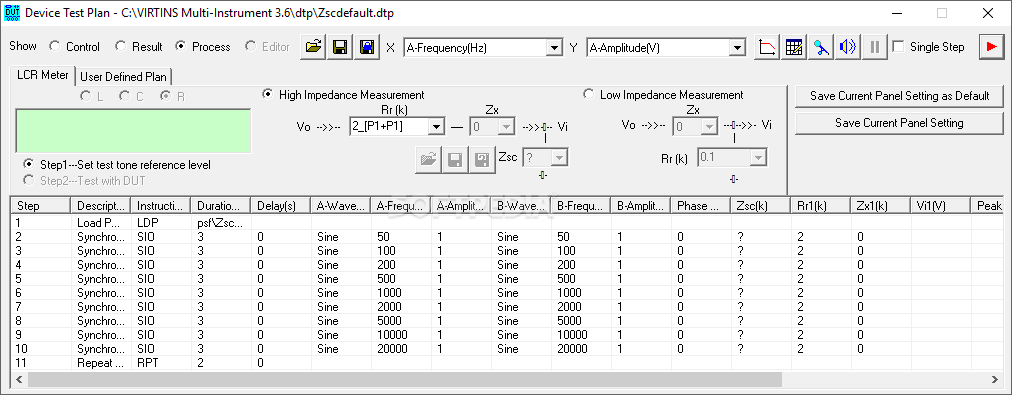Save the device test plan

click(340, 47)
